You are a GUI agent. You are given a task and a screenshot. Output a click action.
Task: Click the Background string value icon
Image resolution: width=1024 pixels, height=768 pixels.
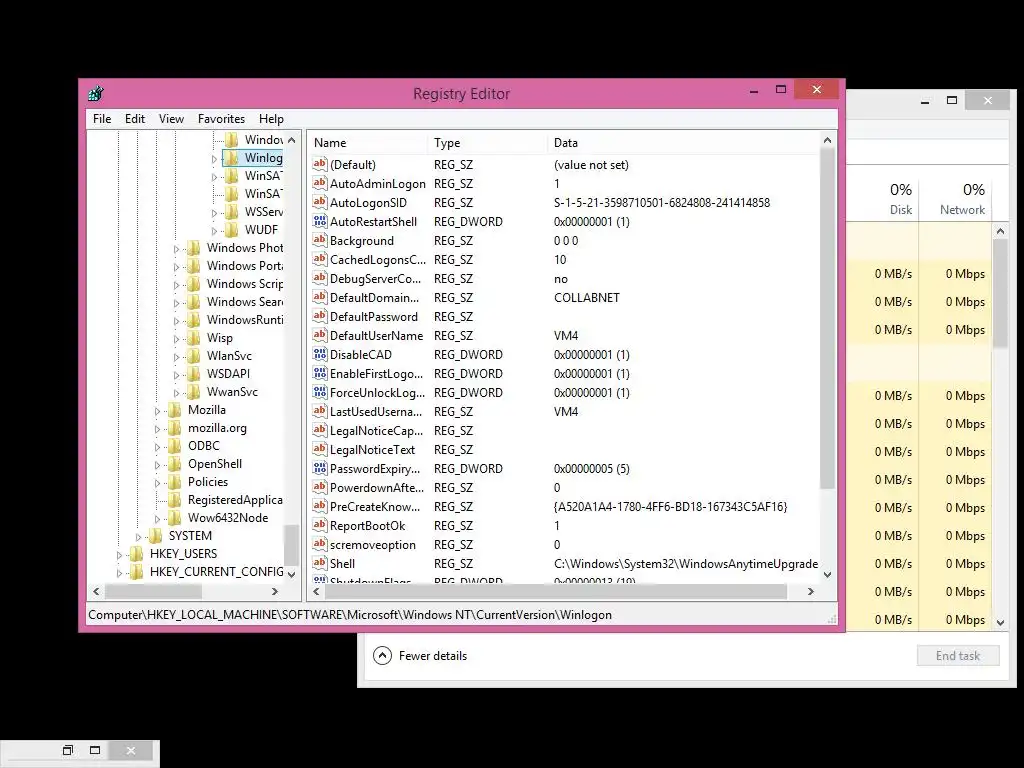click(319, 240)
